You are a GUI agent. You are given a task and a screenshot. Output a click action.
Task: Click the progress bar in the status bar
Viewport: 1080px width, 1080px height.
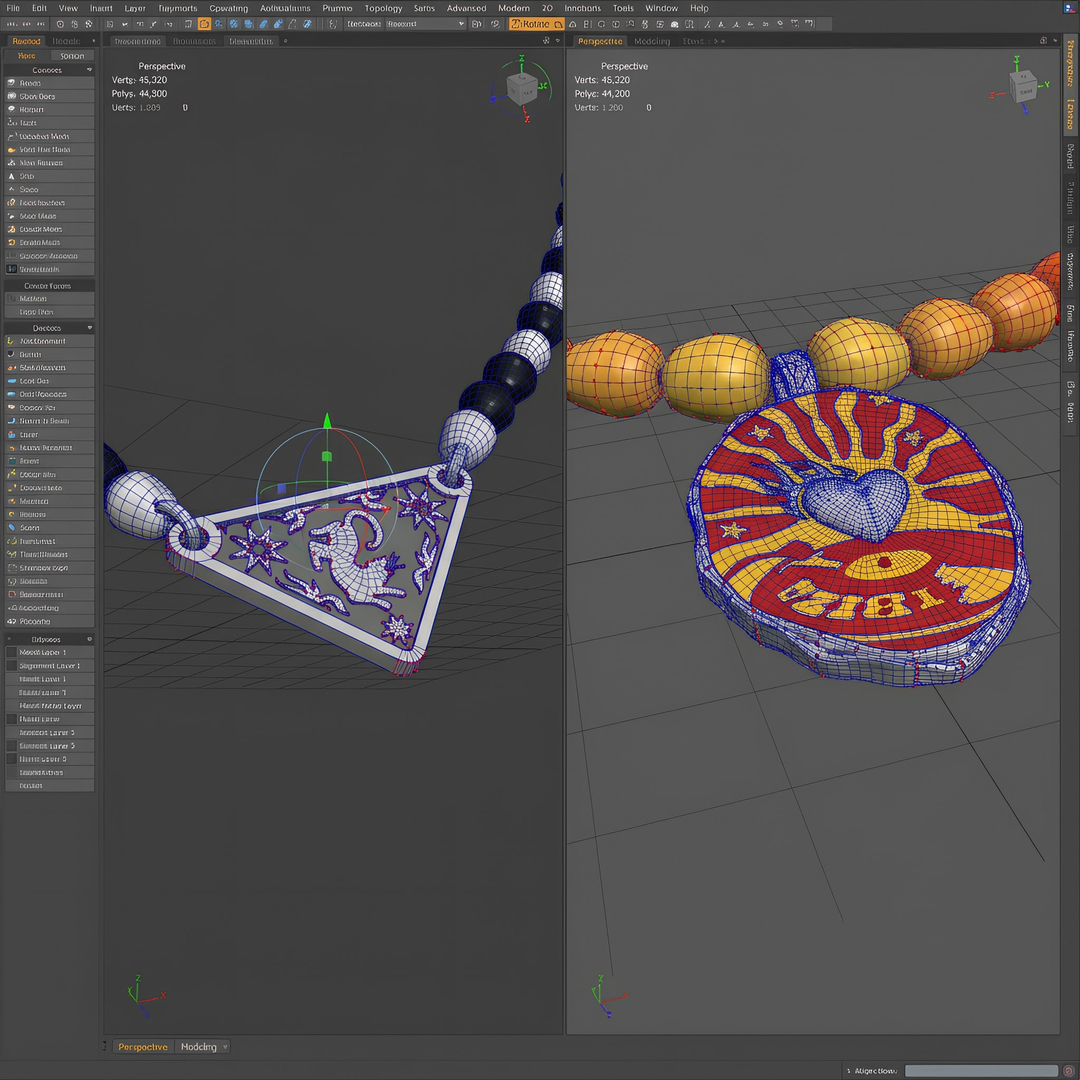tap(980, 1071)
